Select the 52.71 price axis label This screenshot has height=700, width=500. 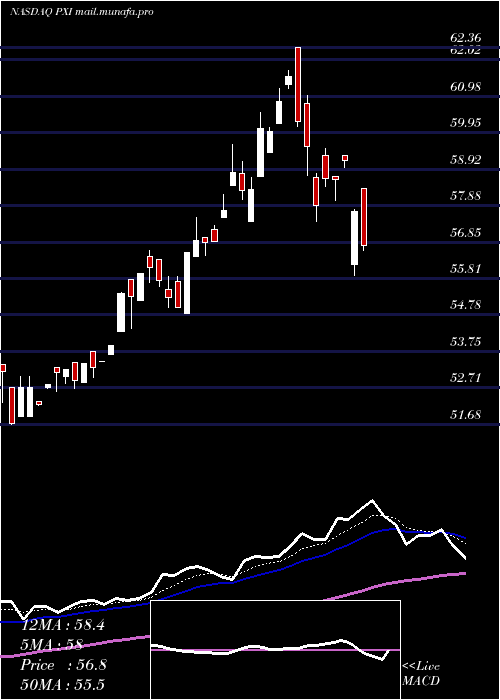465,378
